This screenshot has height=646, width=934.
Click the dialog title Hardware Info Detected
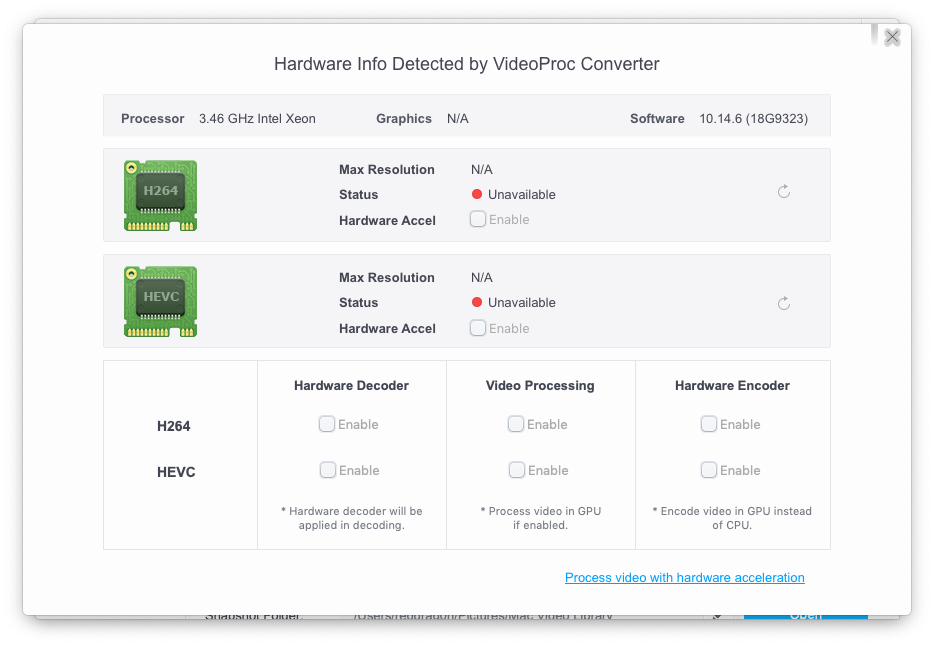(x=466, y=64)
